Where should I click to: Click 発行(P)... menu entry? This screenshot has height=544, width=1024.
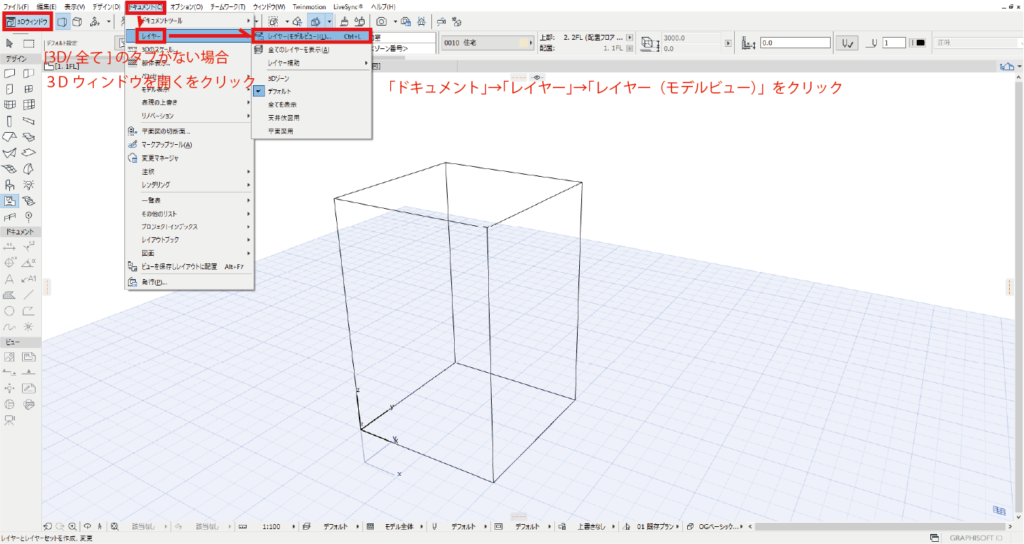pos(189,282)
